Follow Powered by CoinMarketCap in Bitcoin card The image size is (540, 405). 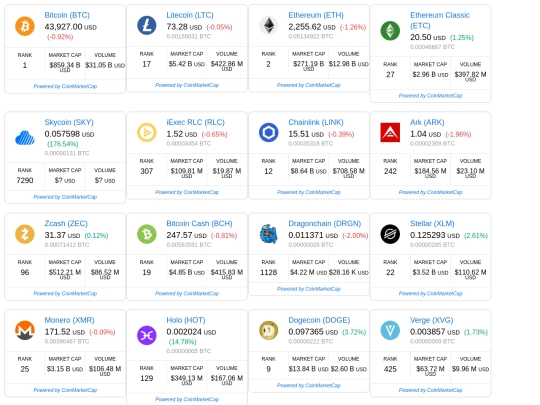65,86
